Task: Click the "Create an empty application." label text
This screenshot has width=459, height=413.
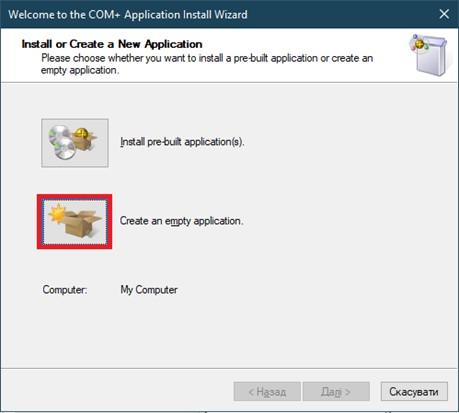Action: click(x=181, y=221)
